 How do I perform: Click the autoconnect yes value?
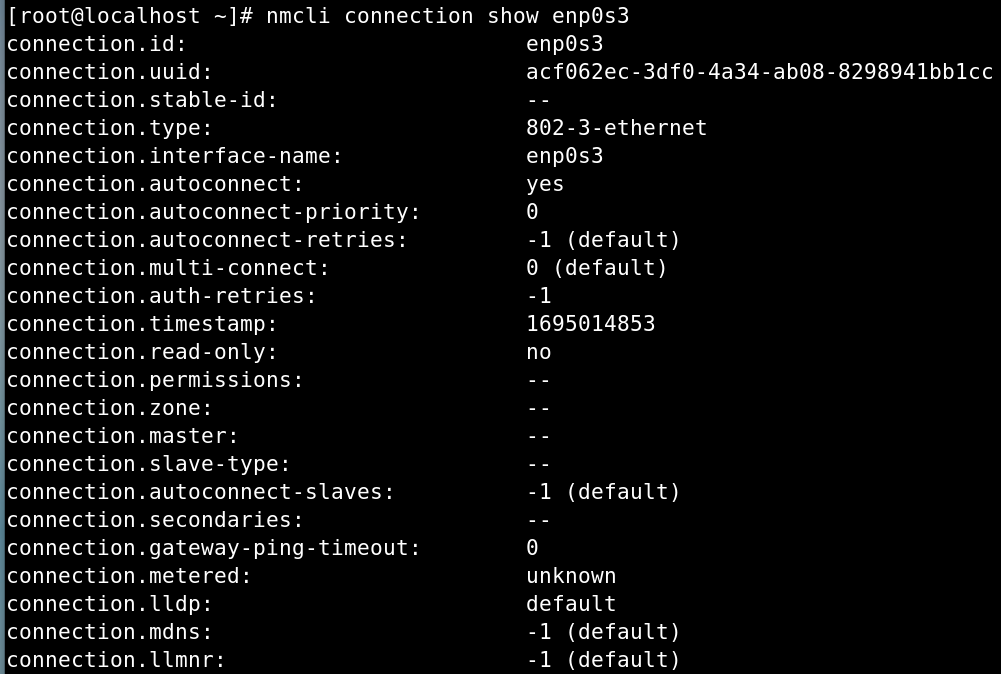pos(545,184)
